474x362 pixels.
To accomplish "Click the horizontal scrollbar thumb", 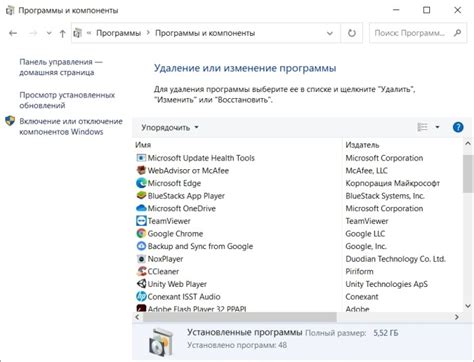I will tap(240, 317).
